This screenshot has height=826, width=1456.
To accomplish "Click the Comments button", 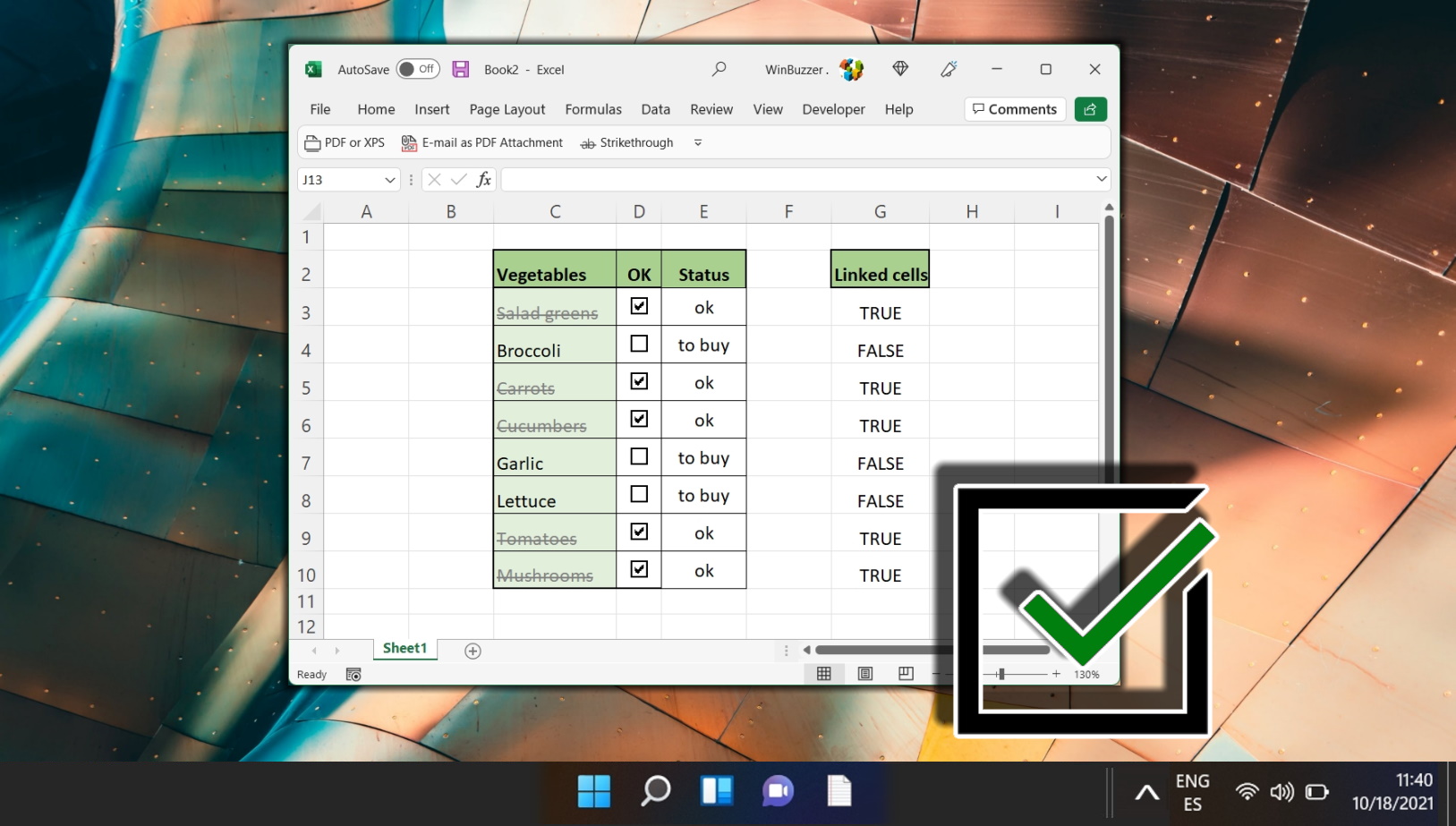I will point(1015,109).
